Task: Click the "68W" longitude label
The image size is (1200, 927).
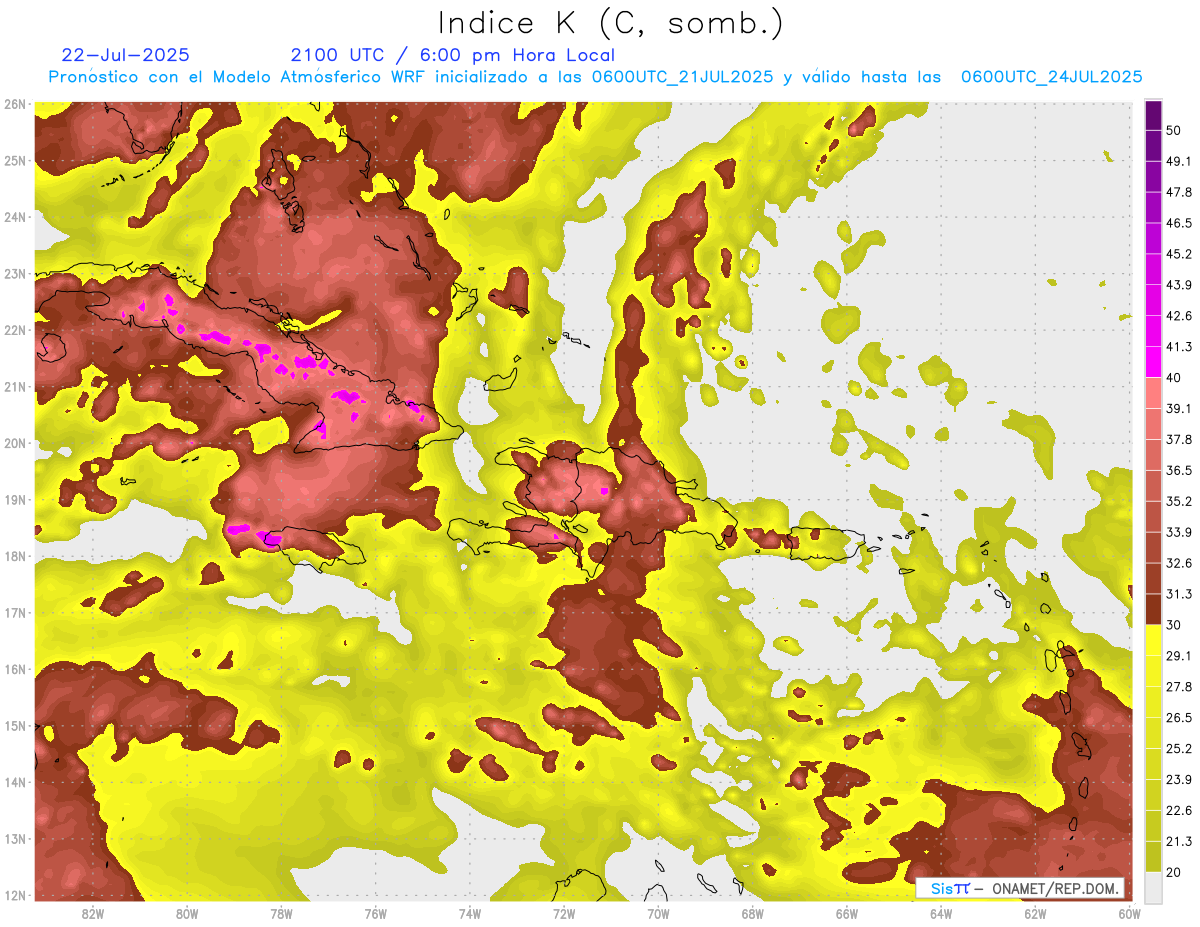Action: click(x=752, y=914)
